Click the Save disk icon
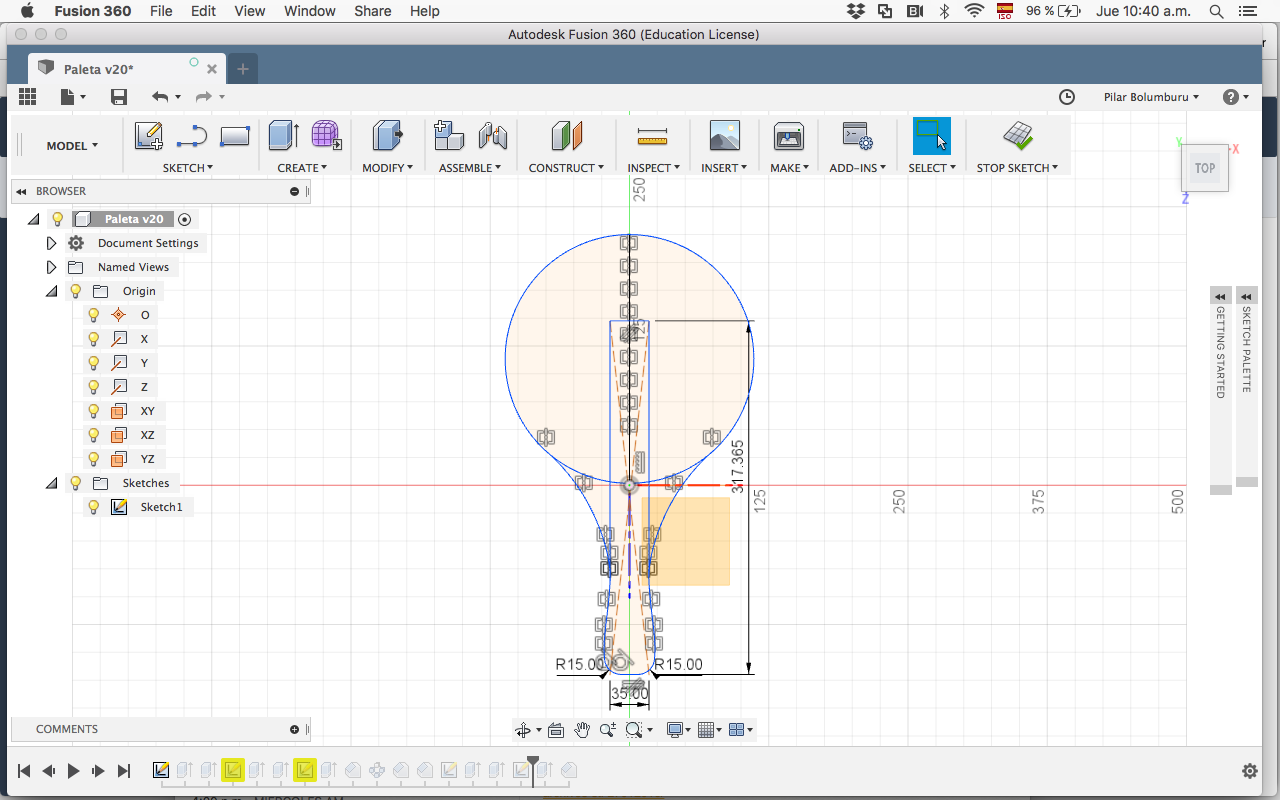Image resolution: width=1280 pixels, height=800 pixels. tap(119, 96)
